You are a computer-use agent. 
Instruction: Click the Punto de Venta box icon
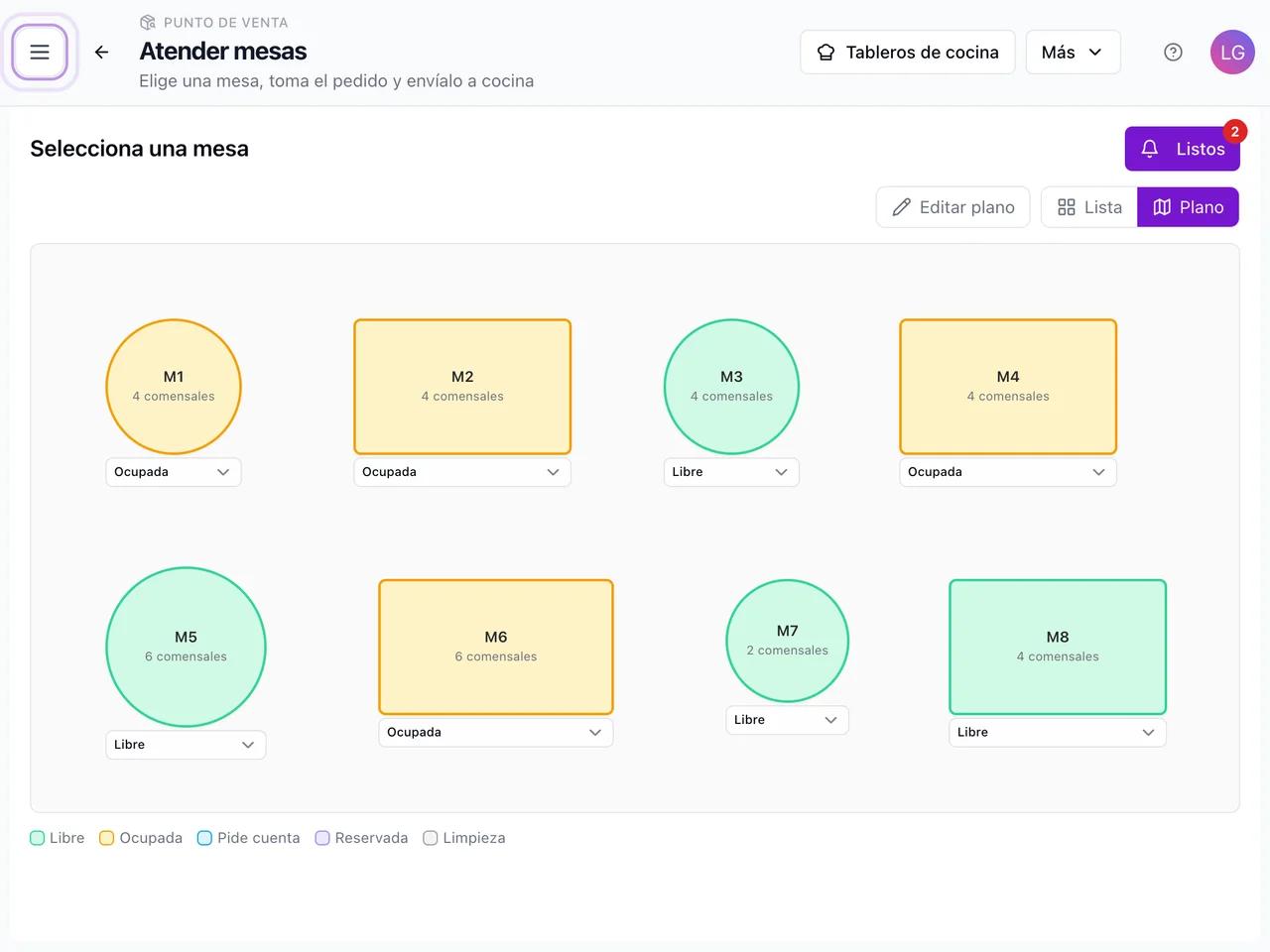[148, 22]
